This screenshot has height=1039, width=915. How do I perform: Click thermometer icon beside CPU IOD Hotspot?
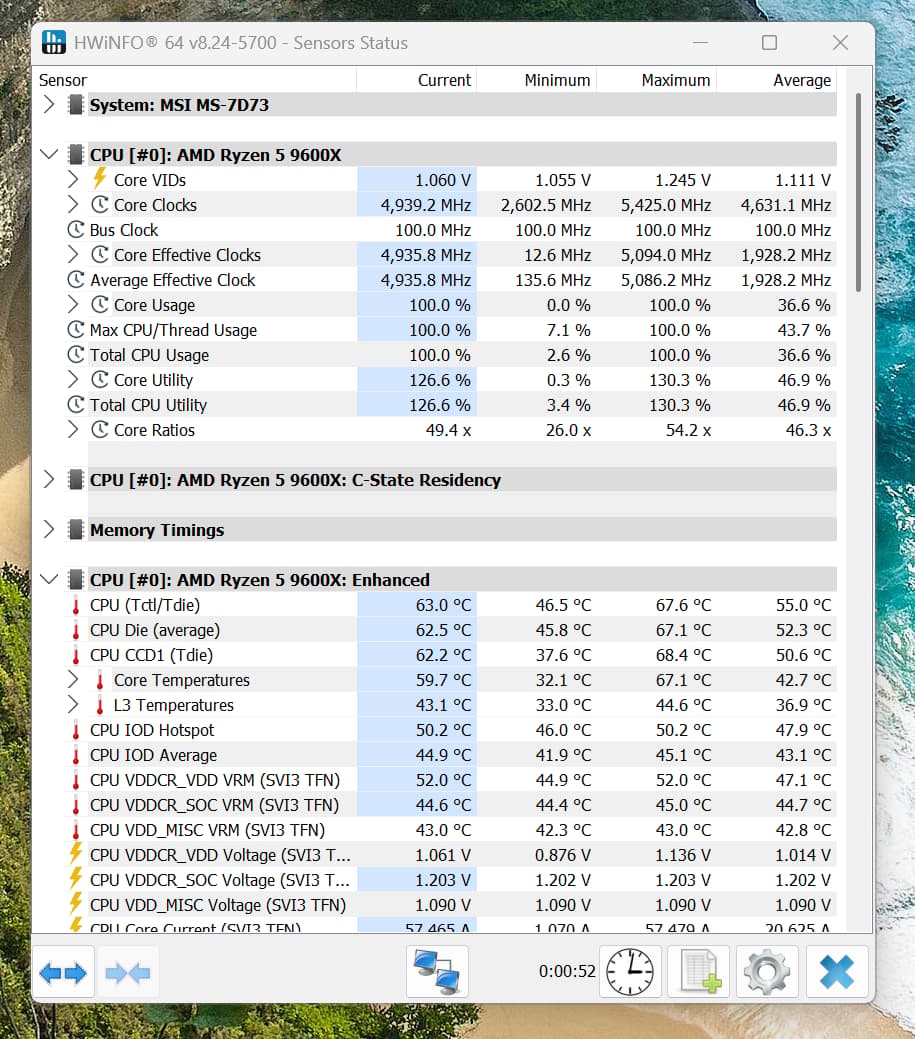(x=76, y=731)
